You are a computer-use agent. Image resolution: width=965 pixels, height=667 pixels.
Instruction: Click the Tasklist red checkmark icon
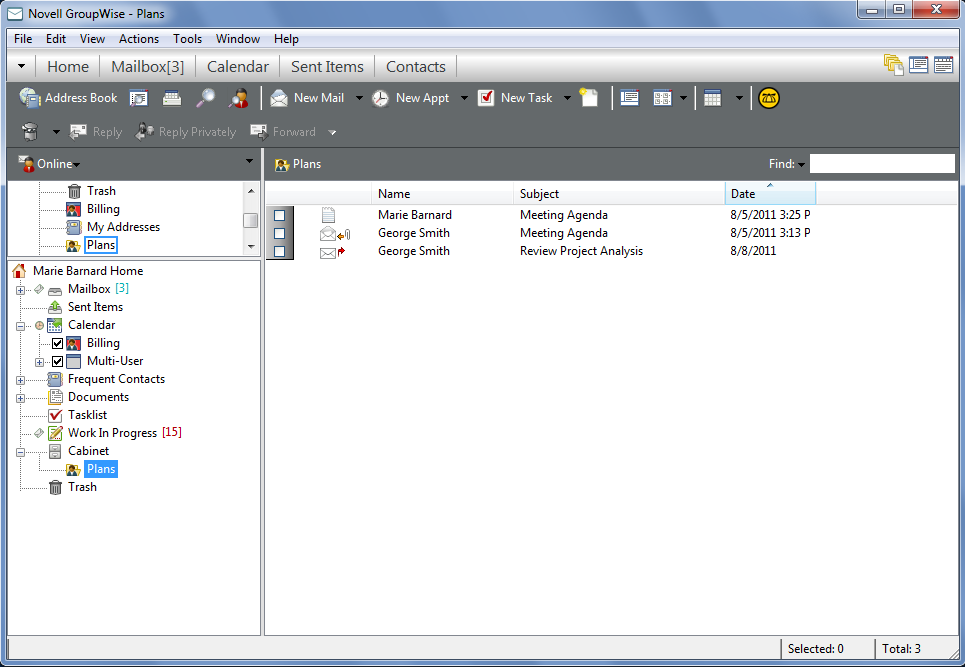(55, 415)
